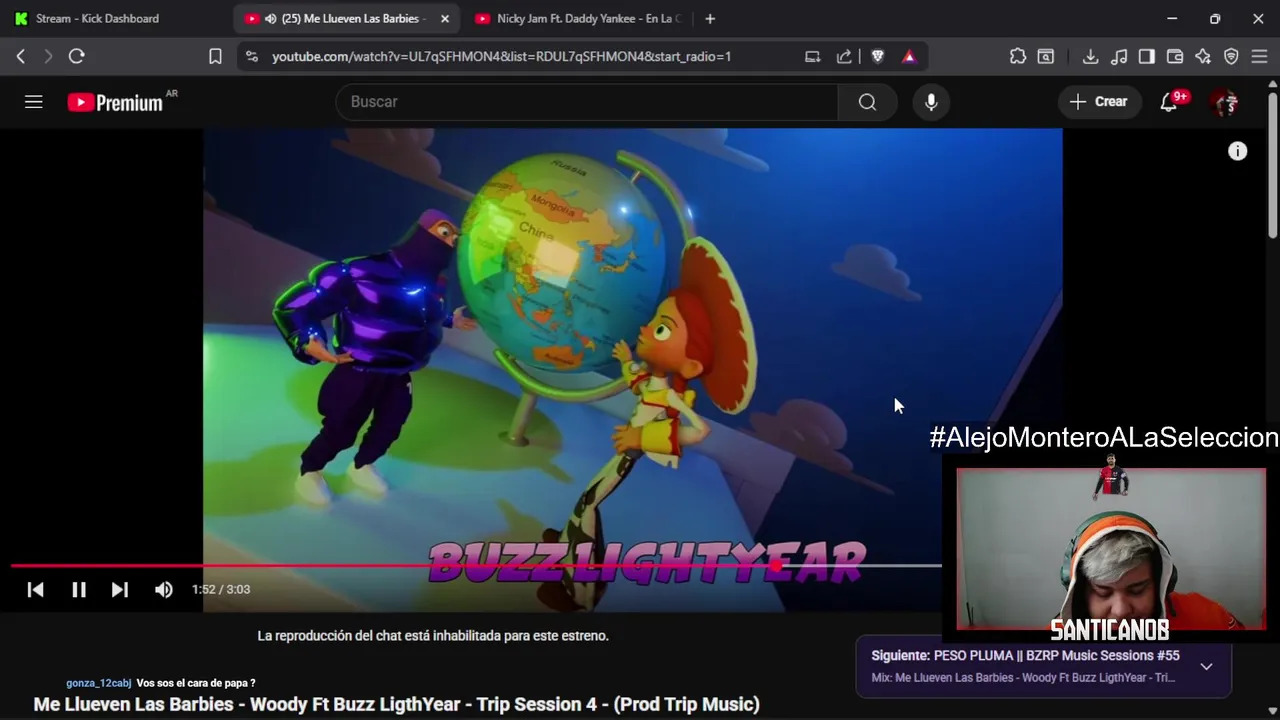Screen dimensions: 1280x720
Task: Open a new browser tab
Action: tap(710, 18)
